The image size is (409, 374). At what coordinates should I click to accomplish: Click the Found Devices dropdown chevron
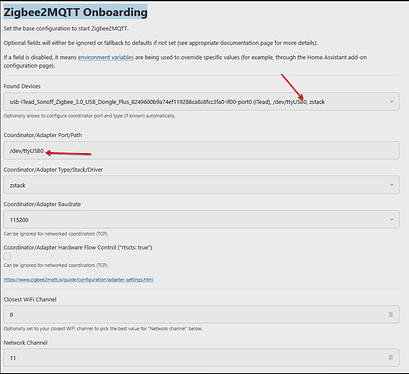(x=392, y=102)
